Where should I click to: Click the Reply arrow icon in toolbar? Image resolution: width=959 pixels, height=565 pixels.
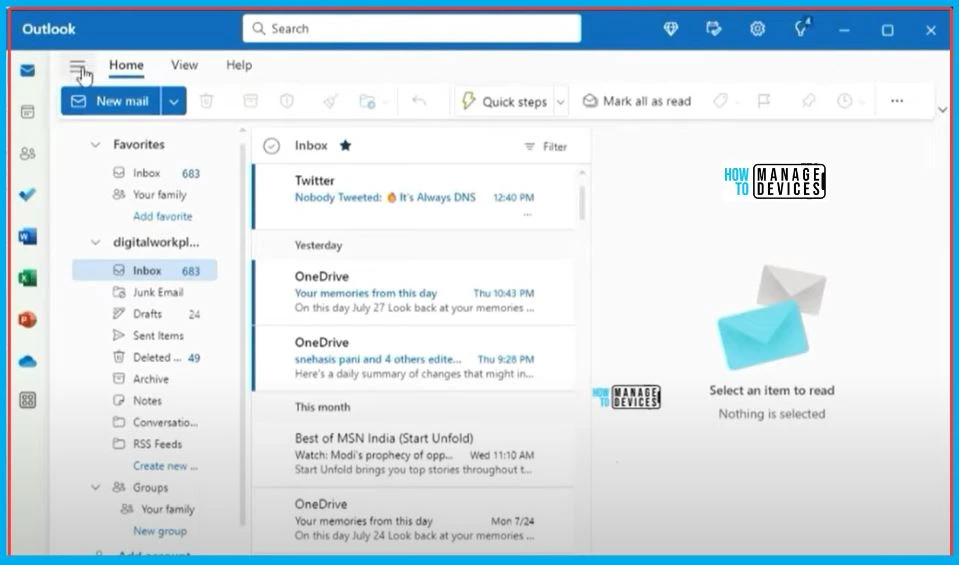[x=419, y=101]
